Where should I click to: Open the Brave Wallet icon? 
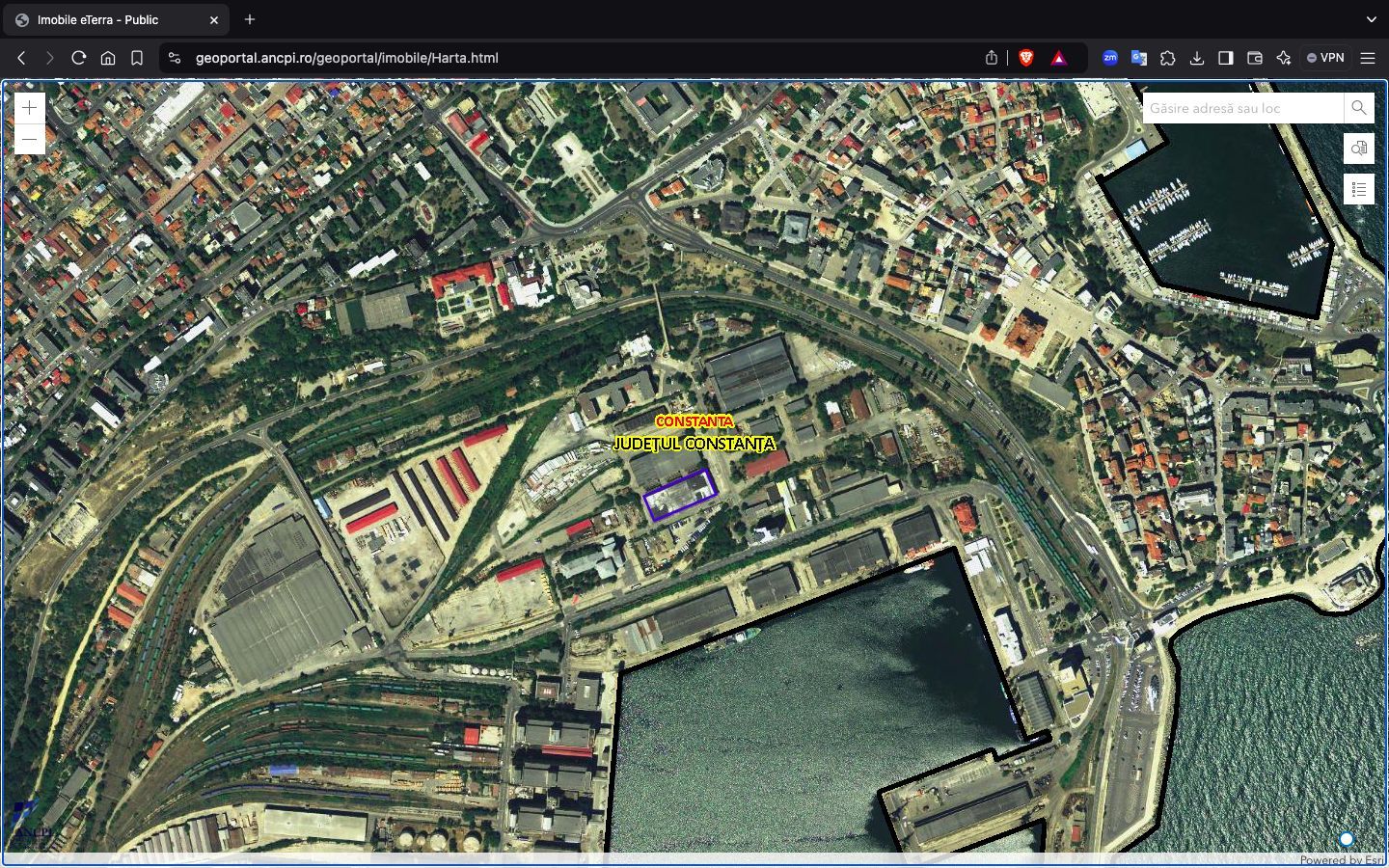point(1255,58)
